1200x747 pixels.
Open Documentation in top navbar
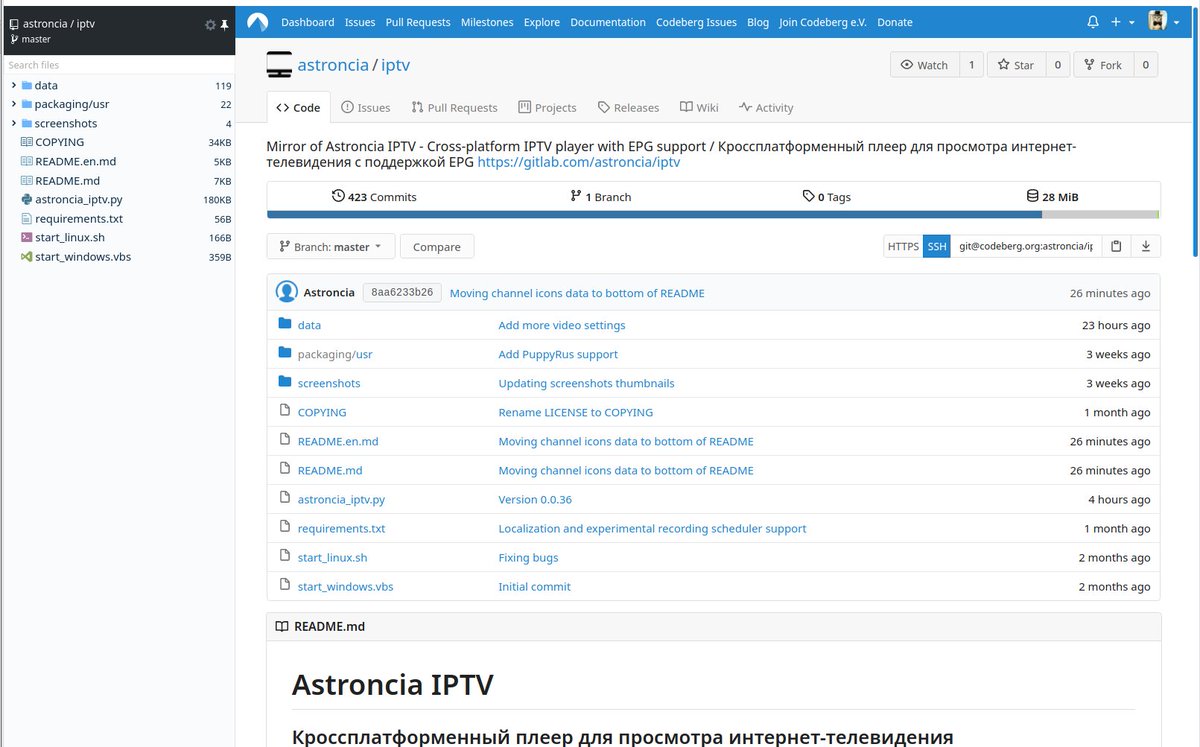(608, 22)
